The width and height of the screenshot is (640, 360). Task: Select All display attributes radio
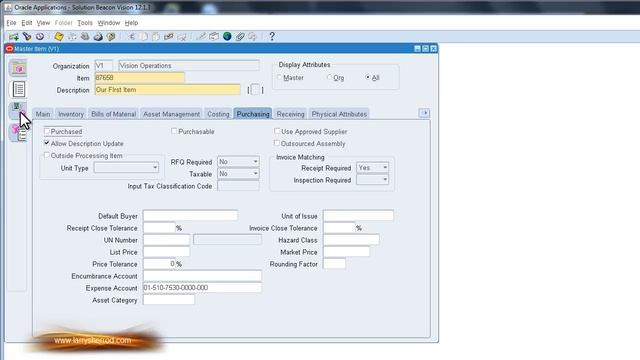coord(368,77)
